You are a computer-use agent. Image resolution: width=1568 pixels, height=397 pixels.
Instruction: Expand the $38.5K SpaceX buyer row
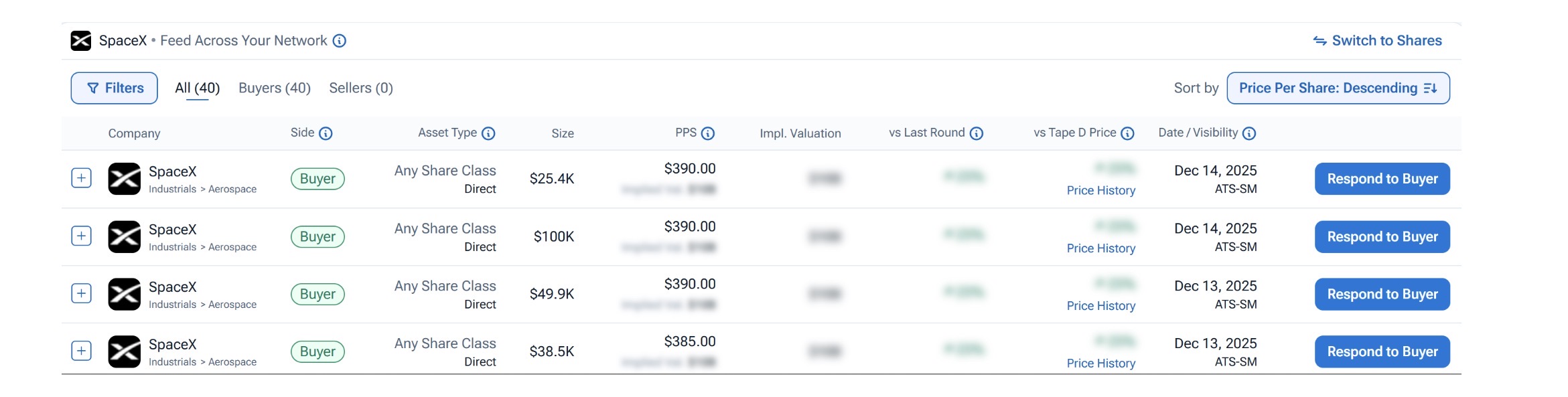[81, 351]
